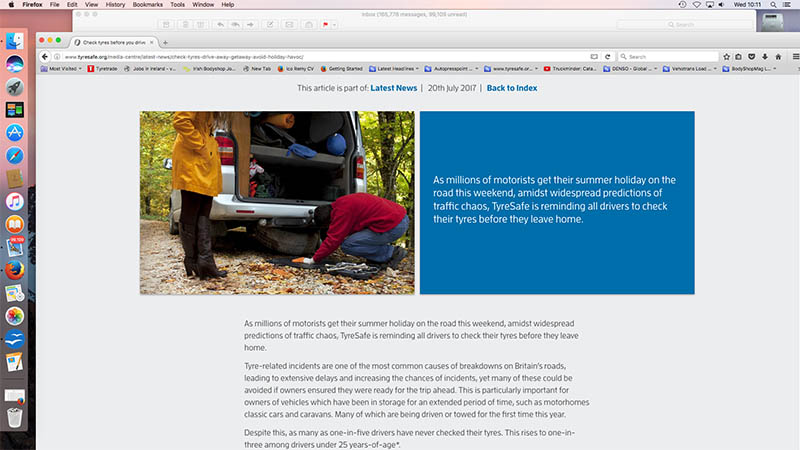Expand the Most Visited bookmarks dropdown
The image size is (800, 450).
[x=62, y=69]
